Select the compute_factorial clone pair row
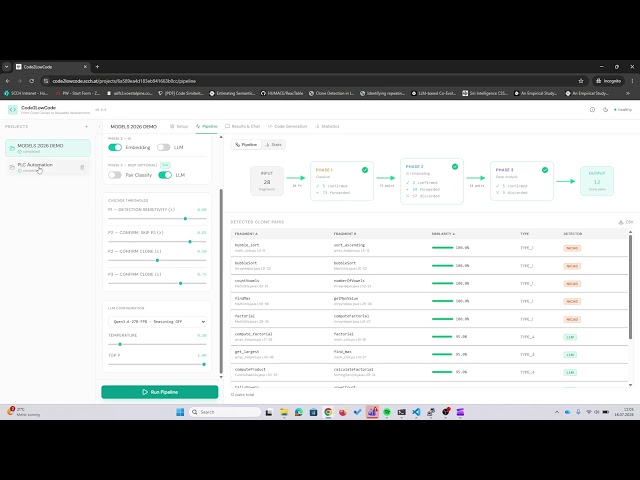Screen dimensions: 640x480 (x=429, y=337)
